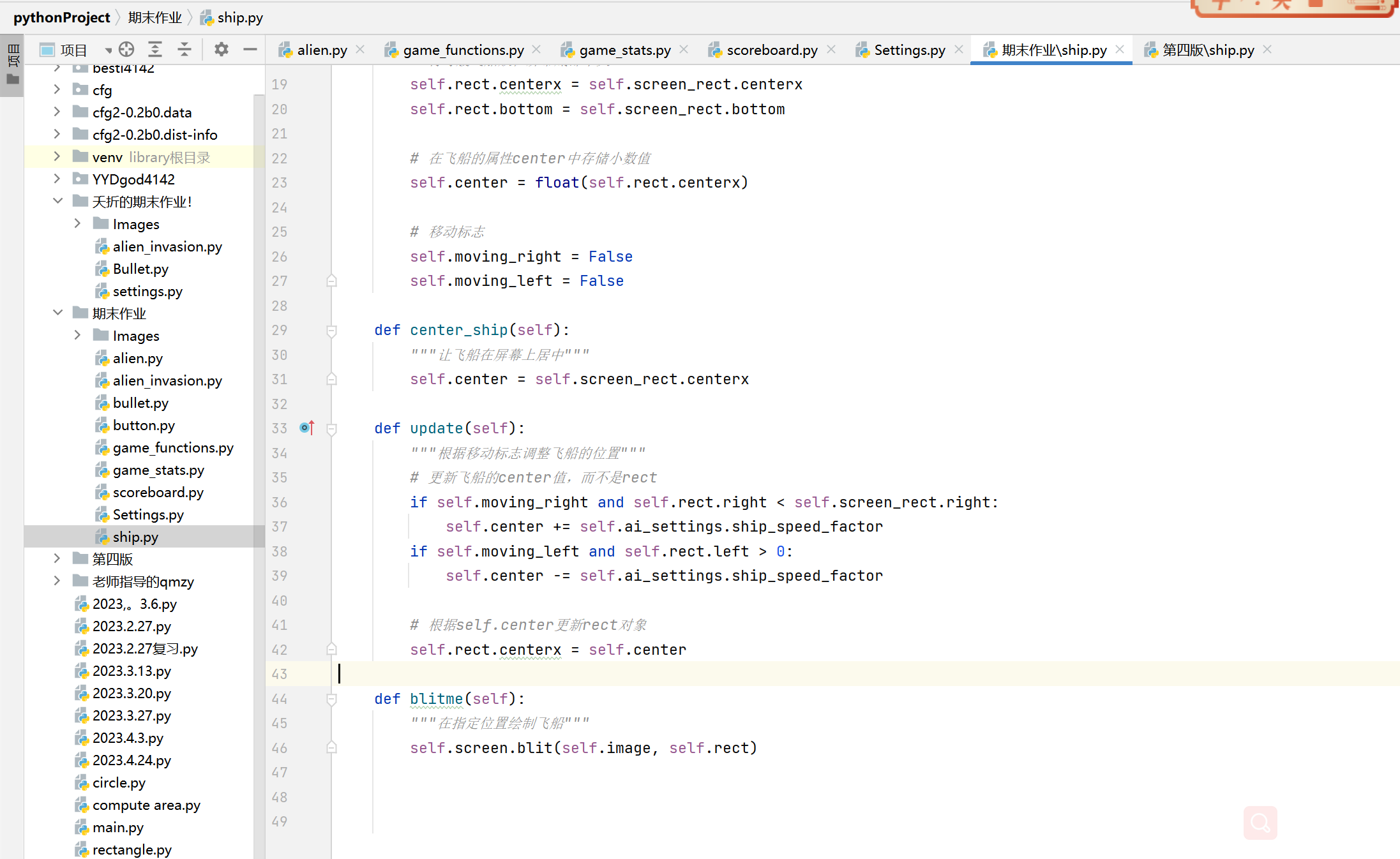
Task: Switch to the 第四版\ship.py tab
Action: (1208, 50)
